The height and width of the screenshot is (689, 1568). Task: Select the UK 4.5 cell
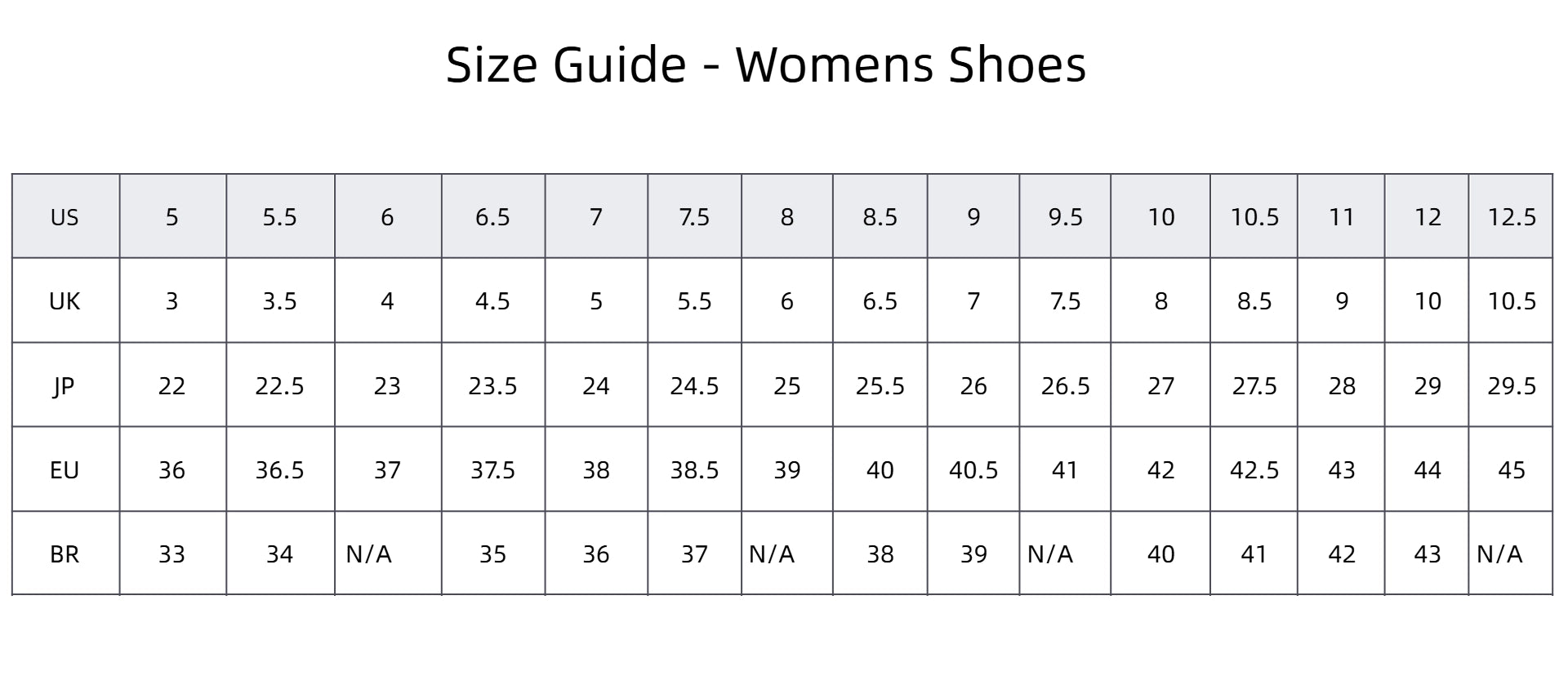492,301
